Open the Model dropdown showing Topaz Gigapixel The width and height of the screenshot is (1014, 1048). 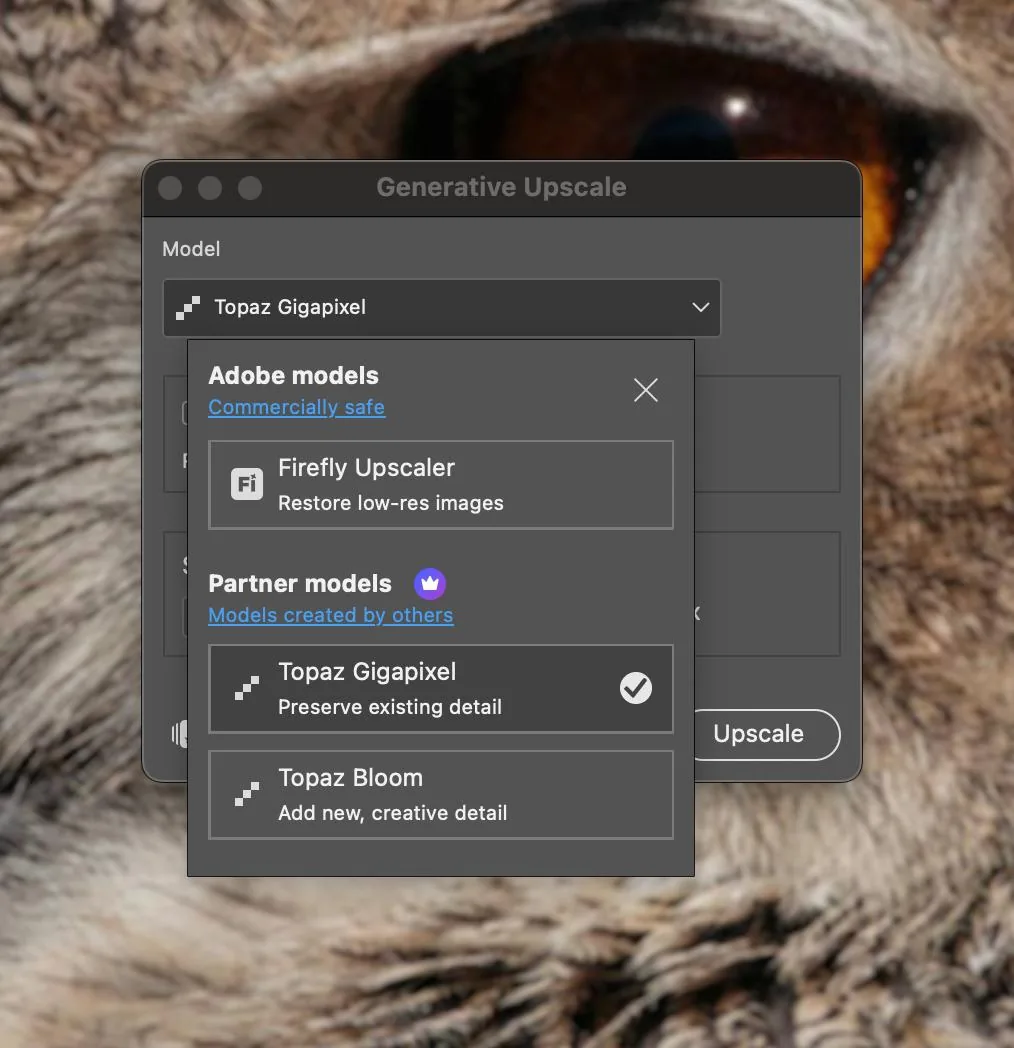pos(441,307)
